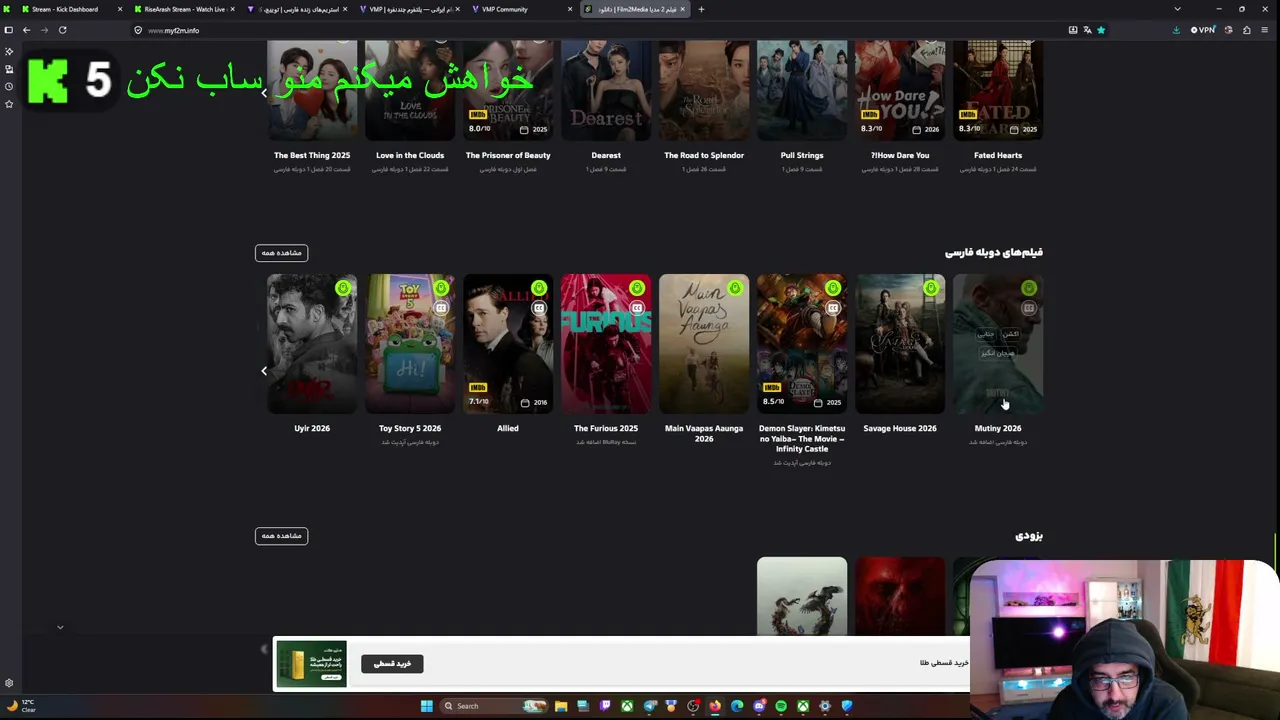Open the Savage House 2026 title link
Viewport: 1280px width, 720px height.
click(x=900, y=428)
